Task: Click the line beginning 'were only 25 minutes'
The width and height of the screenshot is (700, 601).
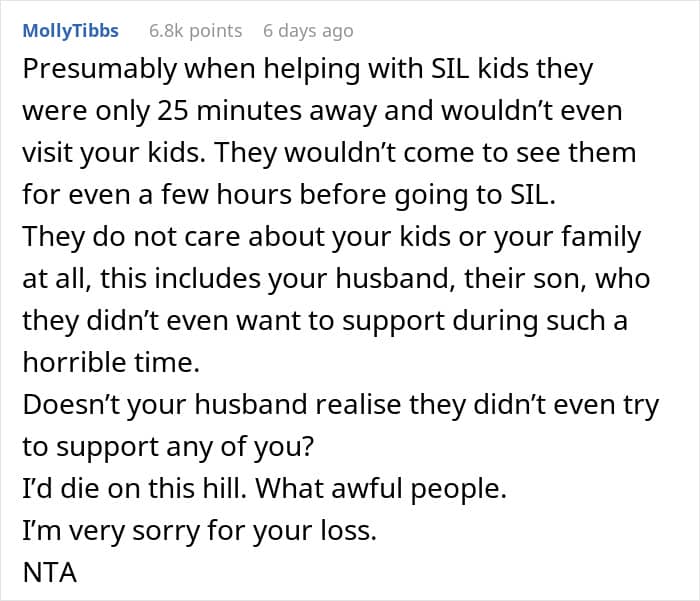Action: point(322,111)
